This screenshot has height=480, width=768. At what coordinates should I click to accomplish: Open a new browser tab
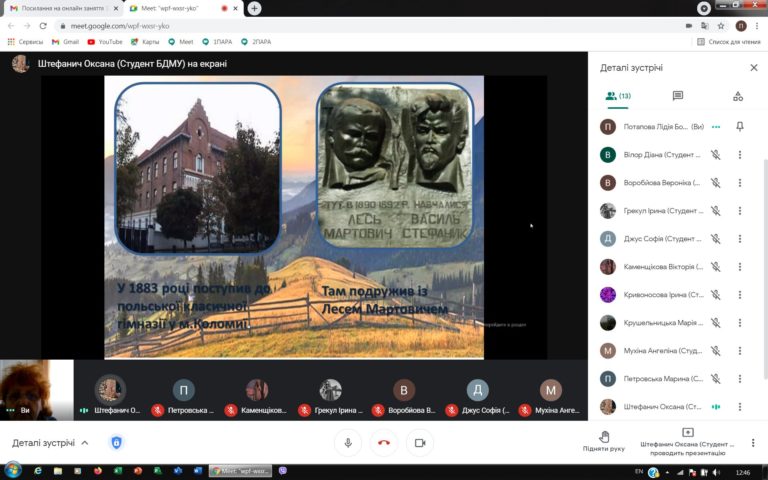click(x=254, y=8)
